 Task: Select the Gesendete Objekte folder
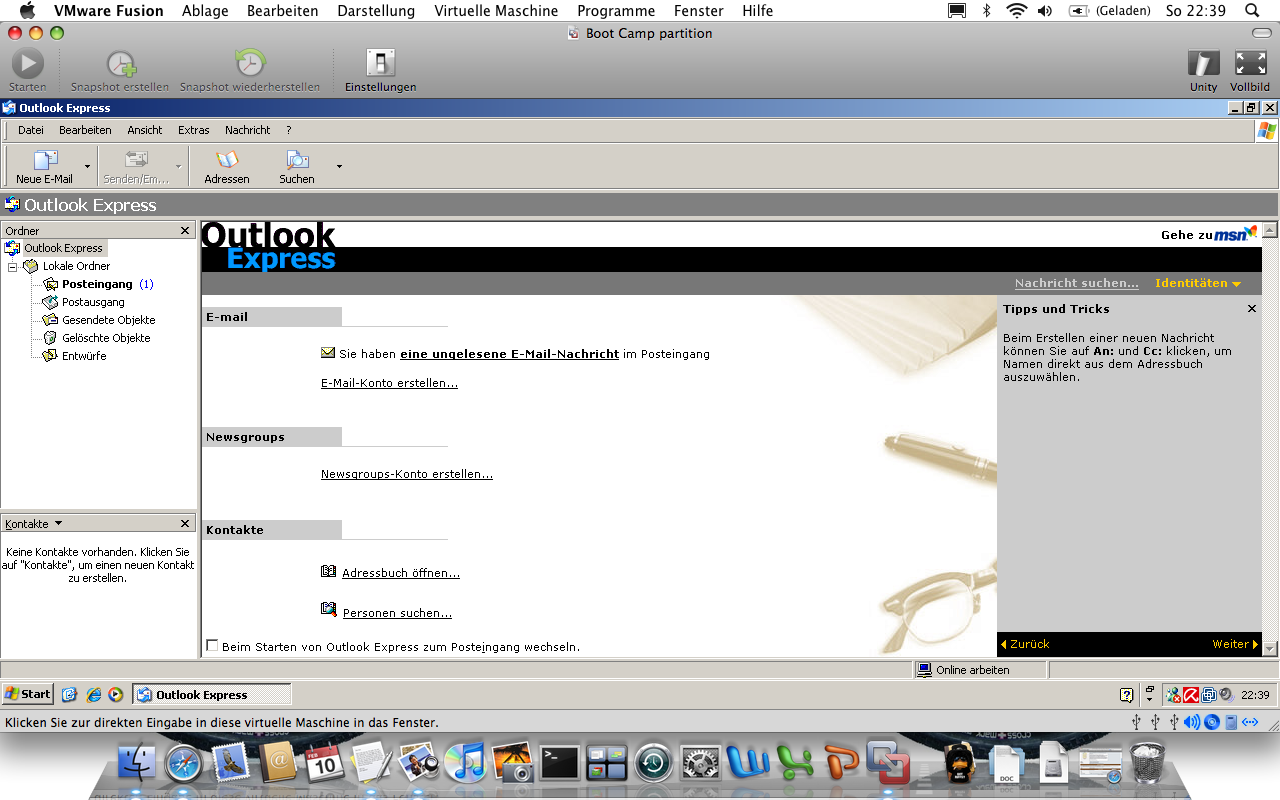[108, 320]
